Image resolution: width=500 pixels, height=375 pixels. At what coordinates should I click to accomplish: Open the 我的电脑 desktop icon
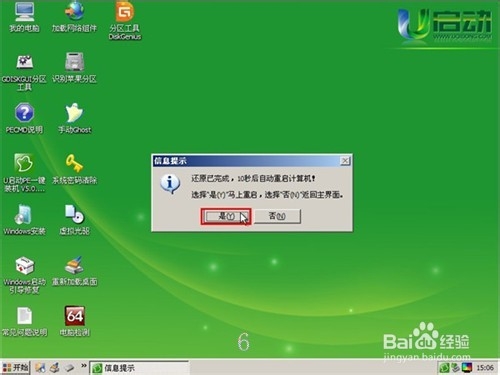pos(24,17)
